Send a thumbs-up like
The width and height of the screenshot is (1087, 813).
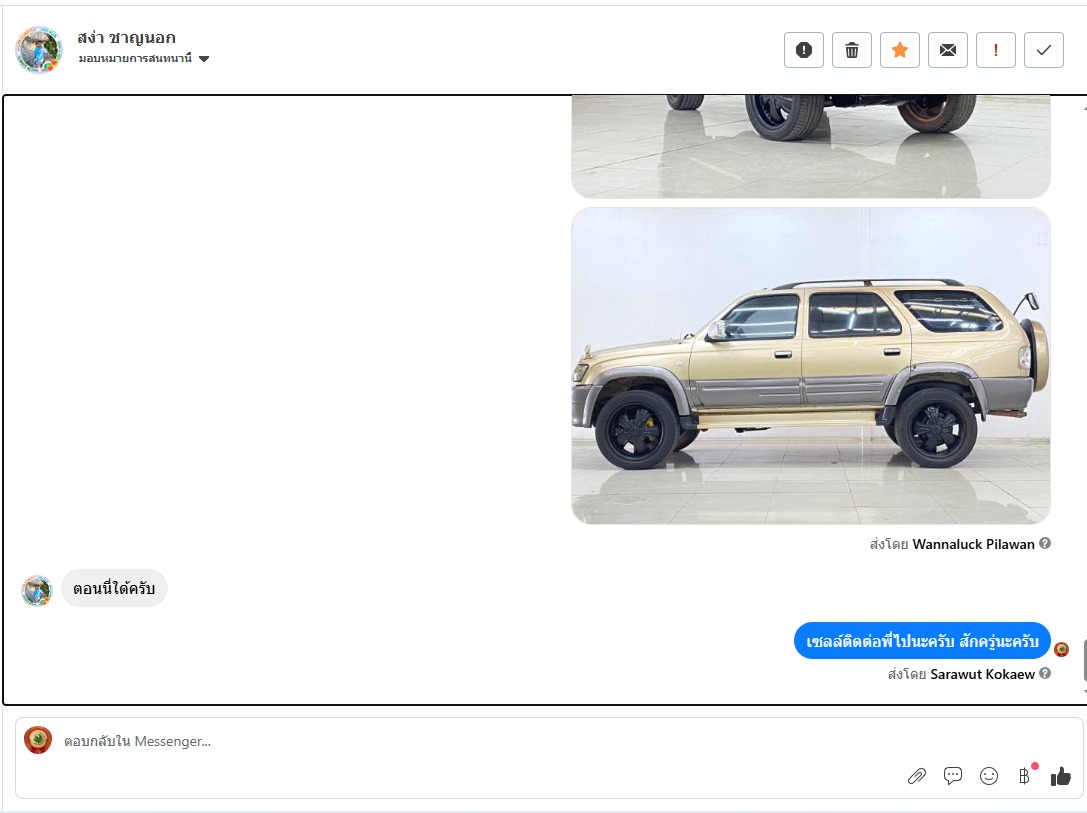point(1061,776)
